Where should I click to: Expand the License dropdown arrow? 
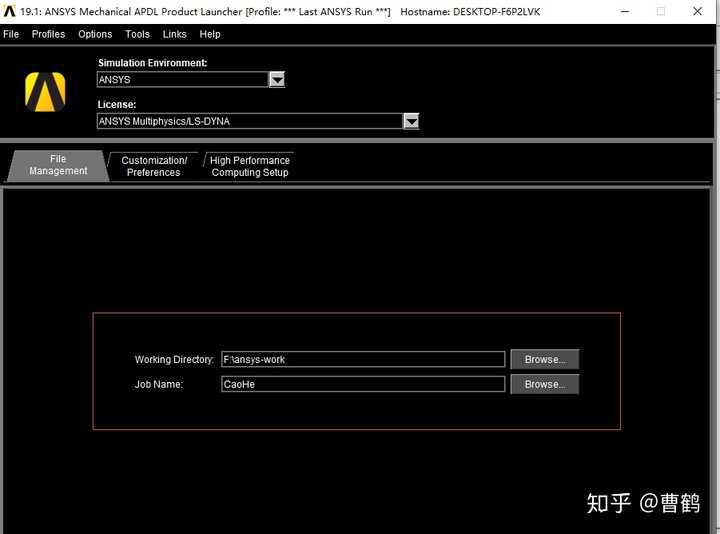coord(411,122)
